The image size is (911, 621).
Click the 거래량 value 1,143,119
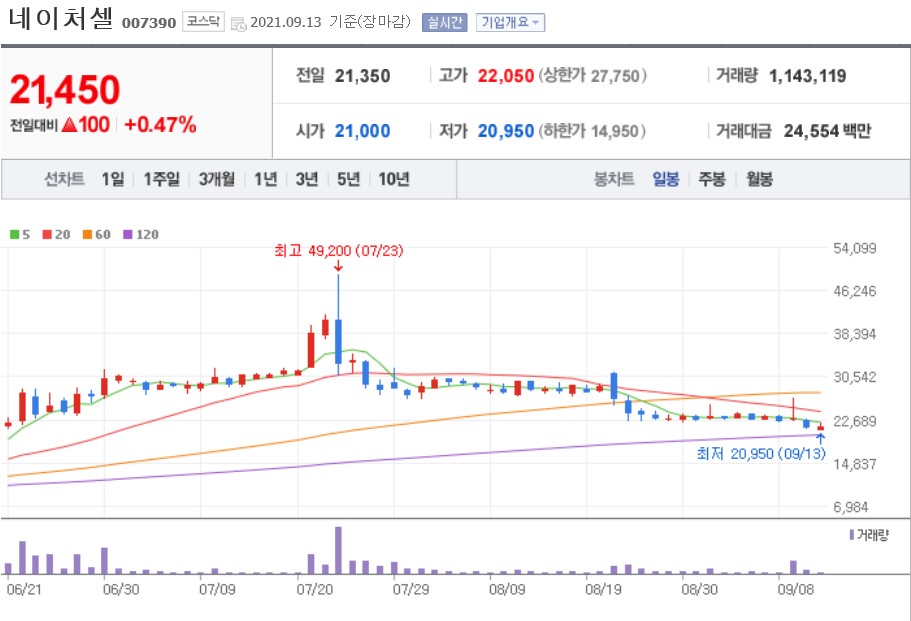807,76
